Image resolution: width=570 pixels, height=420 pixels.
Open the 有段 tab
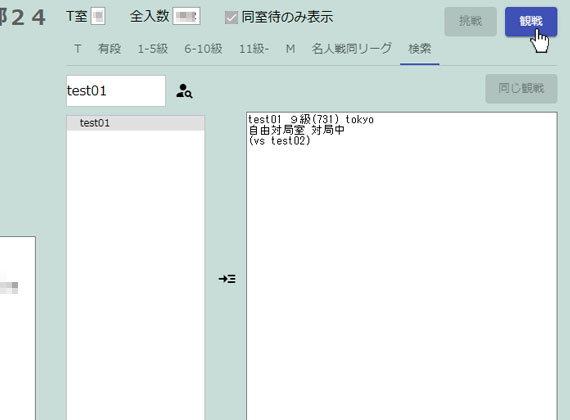tap(109, 49)
